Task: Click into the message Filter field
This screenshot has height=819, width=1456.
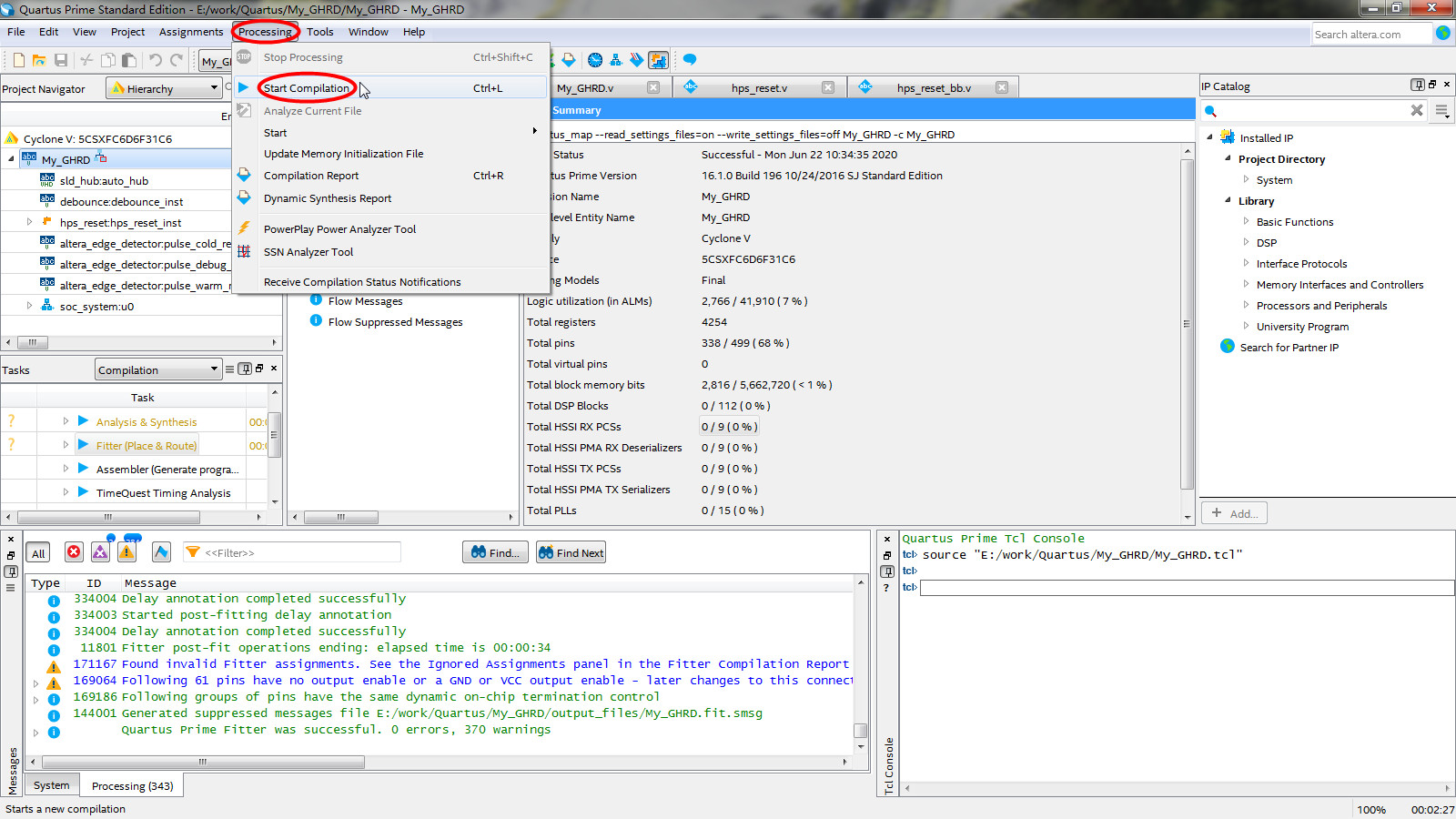Action: pos(292,552)
